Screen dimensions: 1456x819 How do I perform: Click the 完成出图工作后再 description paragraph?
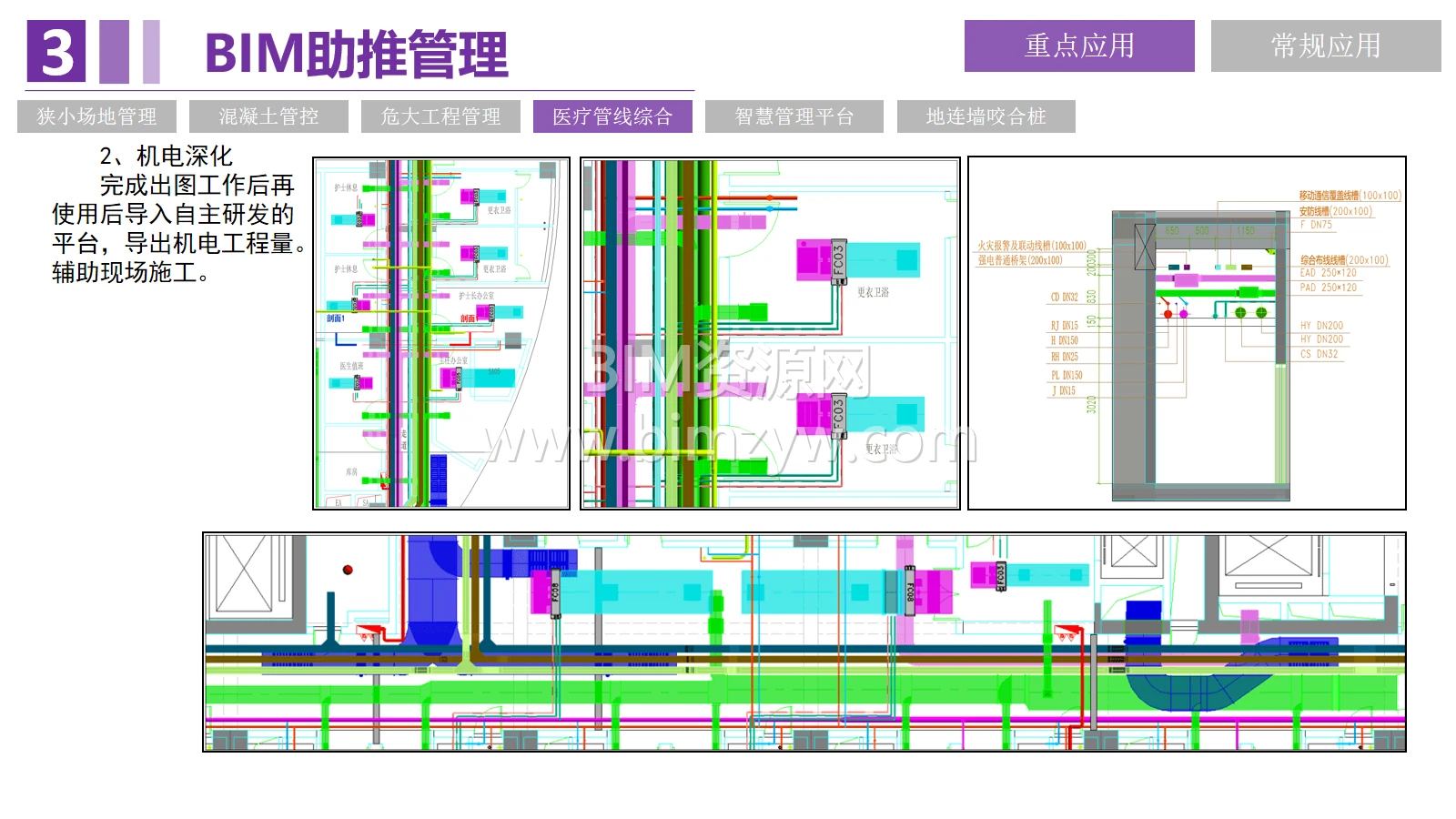[x=179, y=228]
